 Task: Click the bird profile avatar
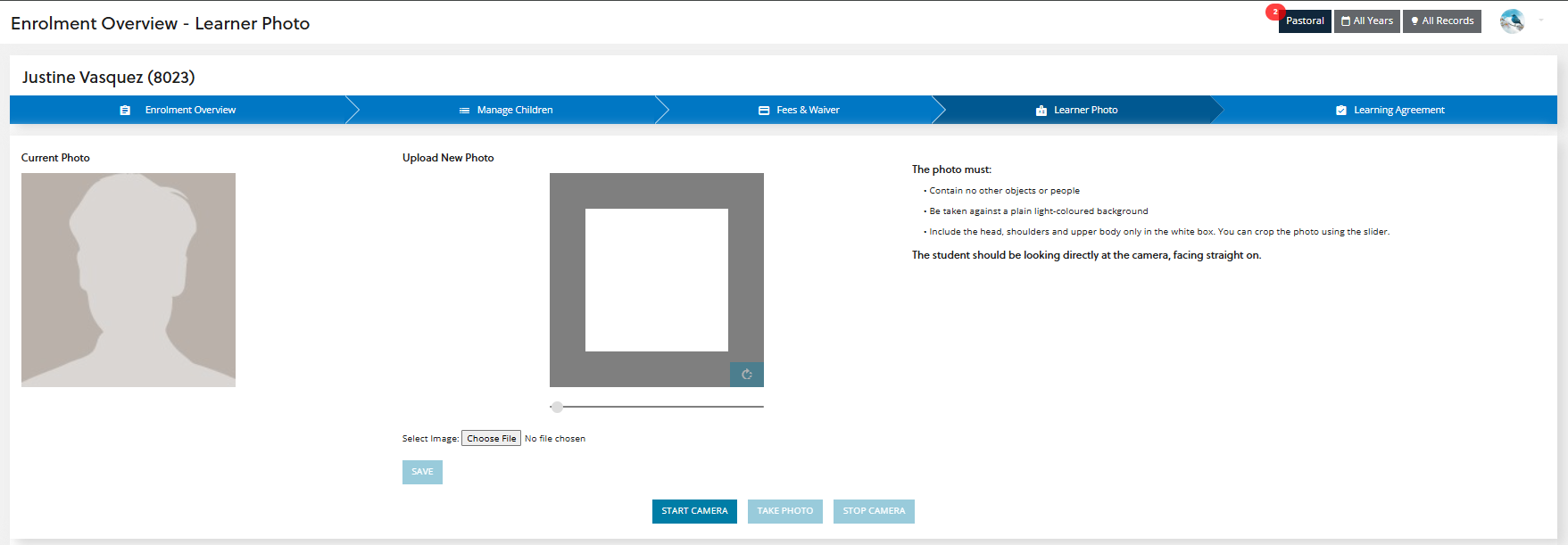click(x=1512, y=21)
